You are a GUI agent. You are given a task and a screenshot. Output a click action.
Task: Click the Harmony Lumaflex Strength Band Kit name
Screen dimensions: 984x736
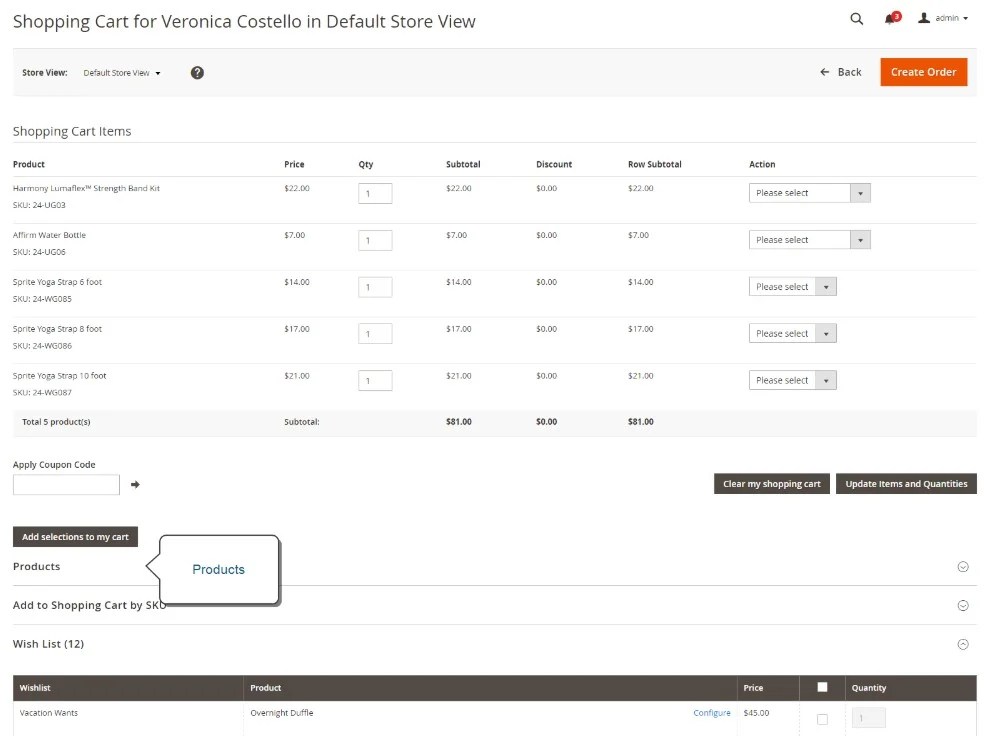(87, 188)
